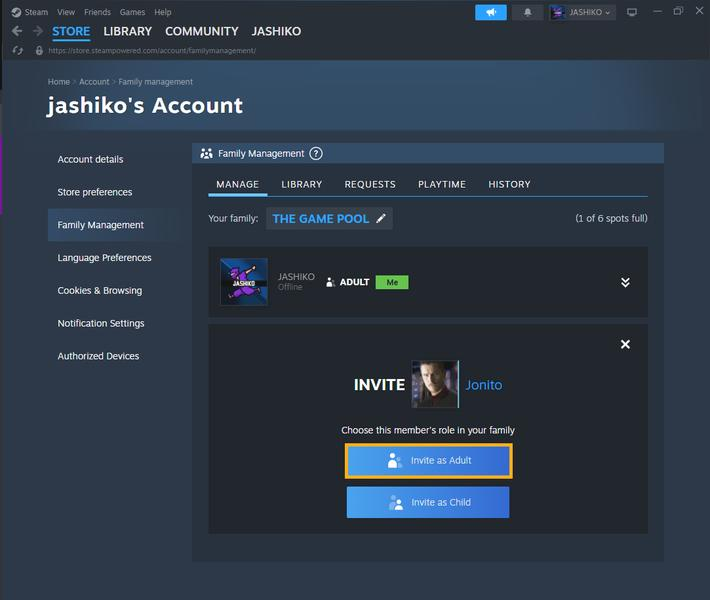Open the Steam menu

click(x=36, y=12)
